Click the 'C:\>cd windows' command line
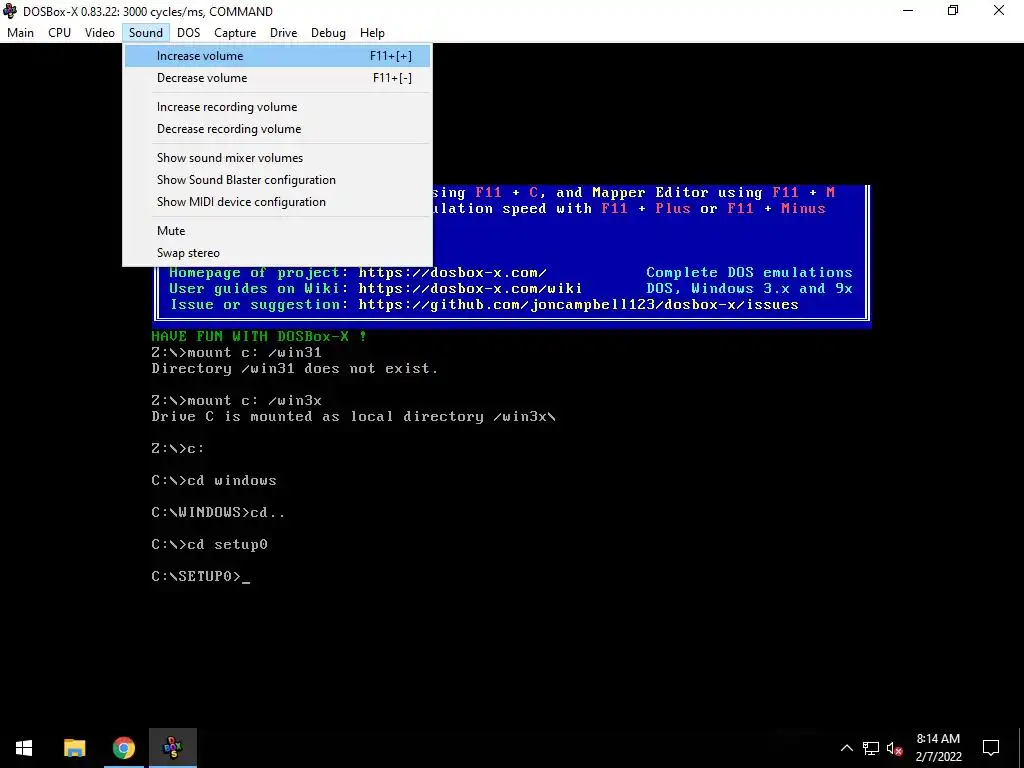 pos(214,481)
